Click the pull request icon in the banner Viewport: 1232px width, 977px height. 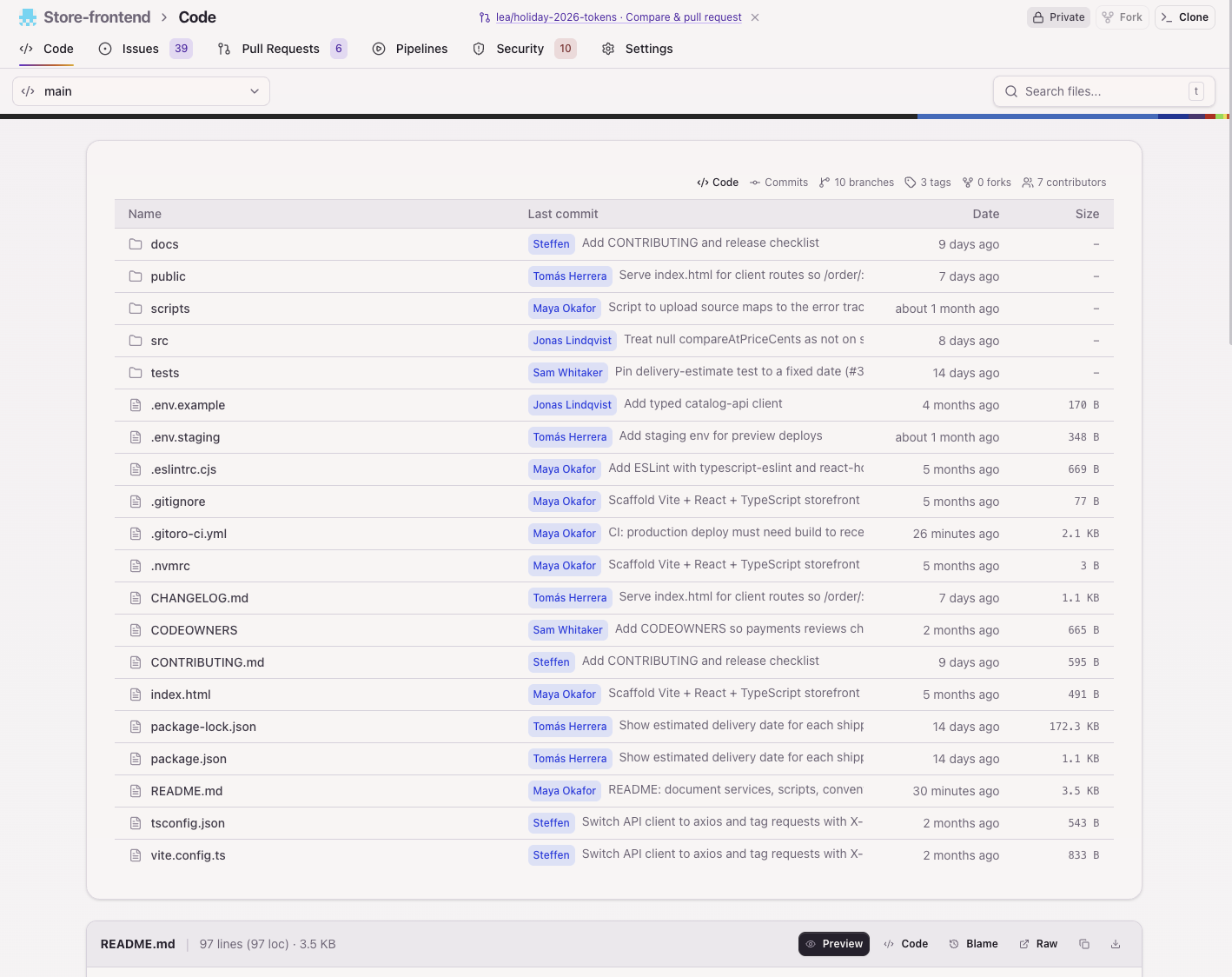(485, 17)
